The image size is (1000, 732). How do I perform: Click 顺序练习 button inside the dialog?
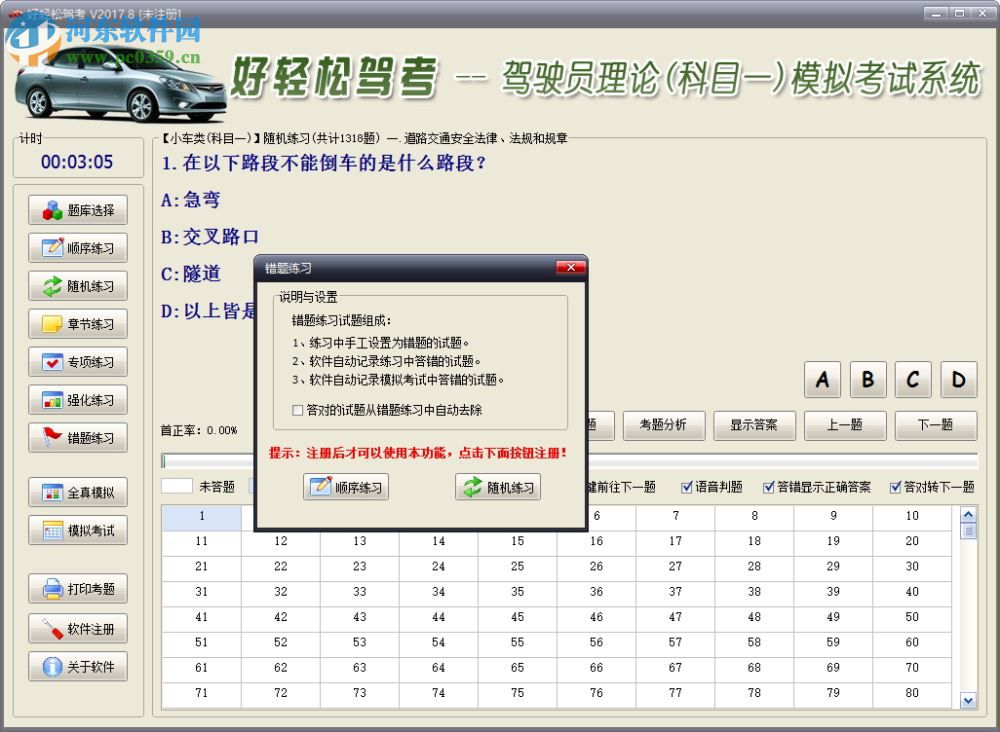coord(346,487)
